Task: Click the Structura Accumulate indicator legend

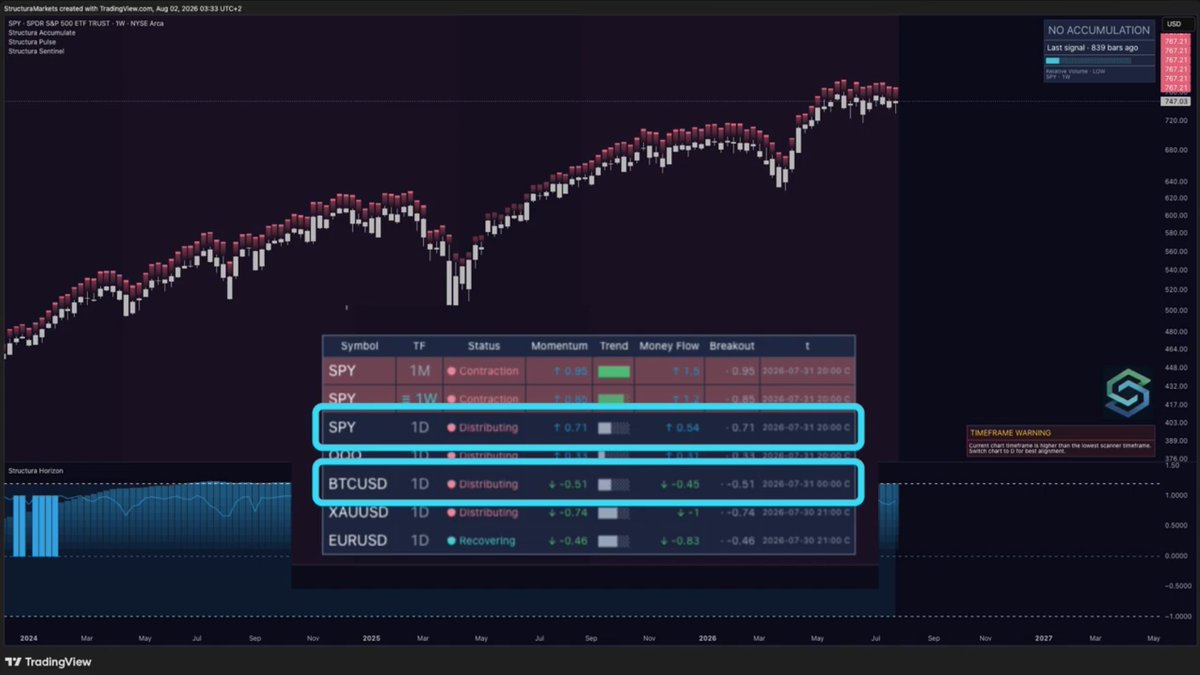Action: (41, 33)
